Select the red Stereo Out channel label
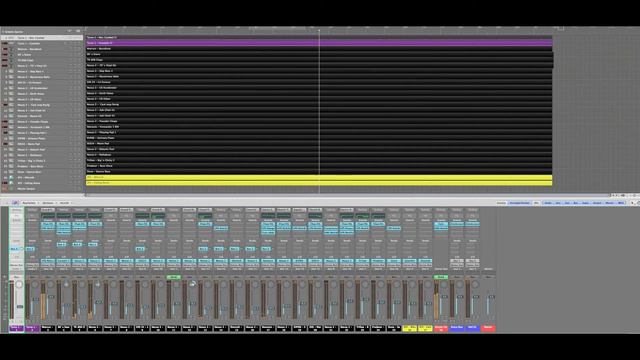640x360 pixels. (441, 328)
